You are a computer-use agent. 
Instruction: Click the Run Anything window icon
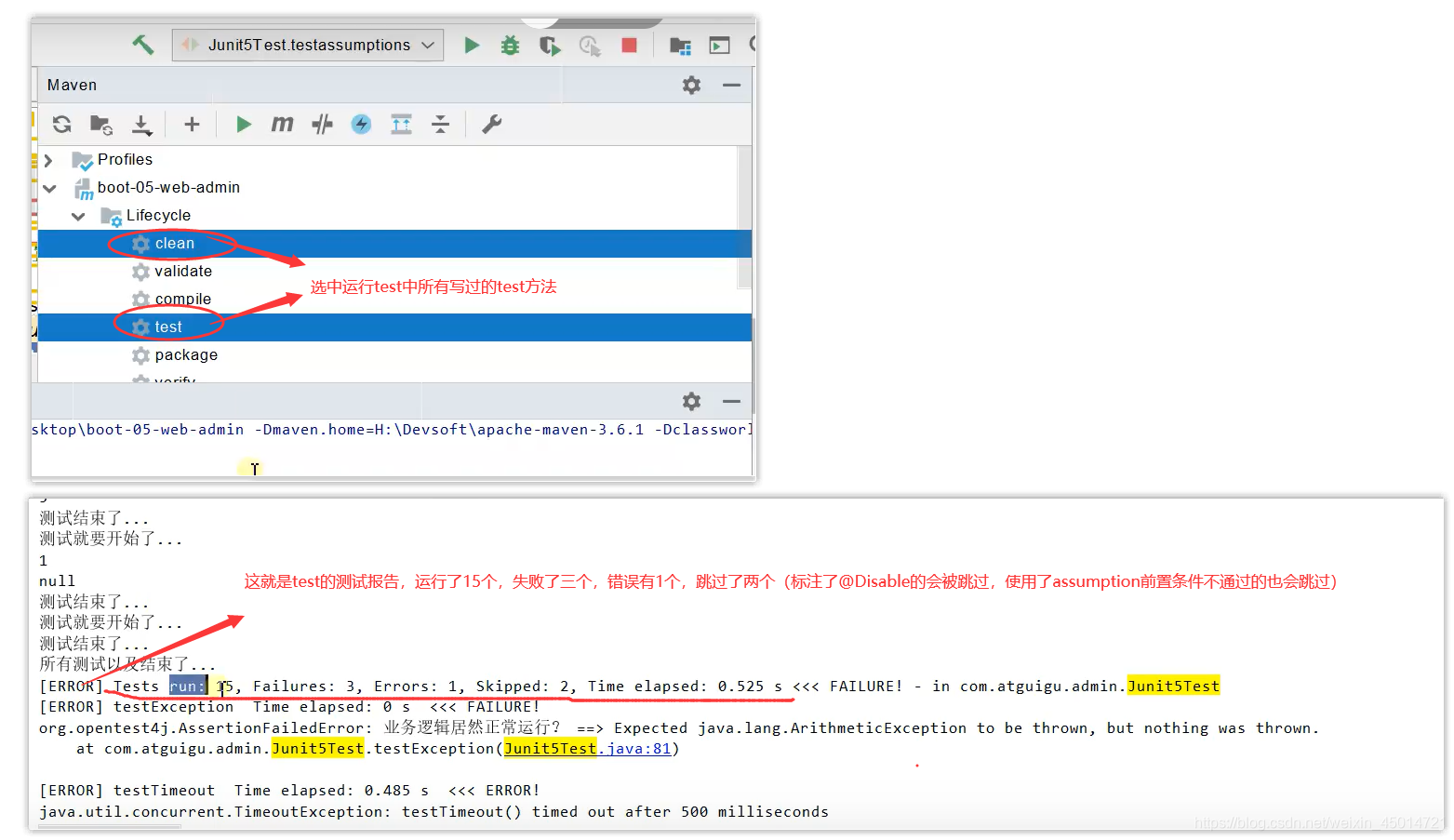click(719, 45)
